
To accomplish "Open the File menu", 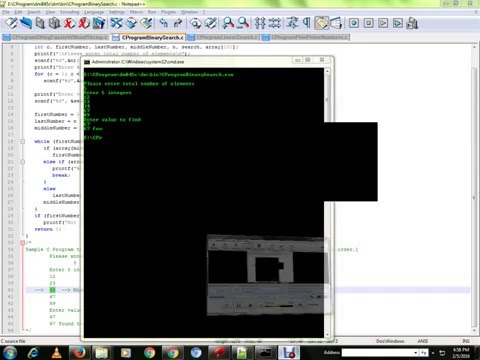I will [6, 12].
